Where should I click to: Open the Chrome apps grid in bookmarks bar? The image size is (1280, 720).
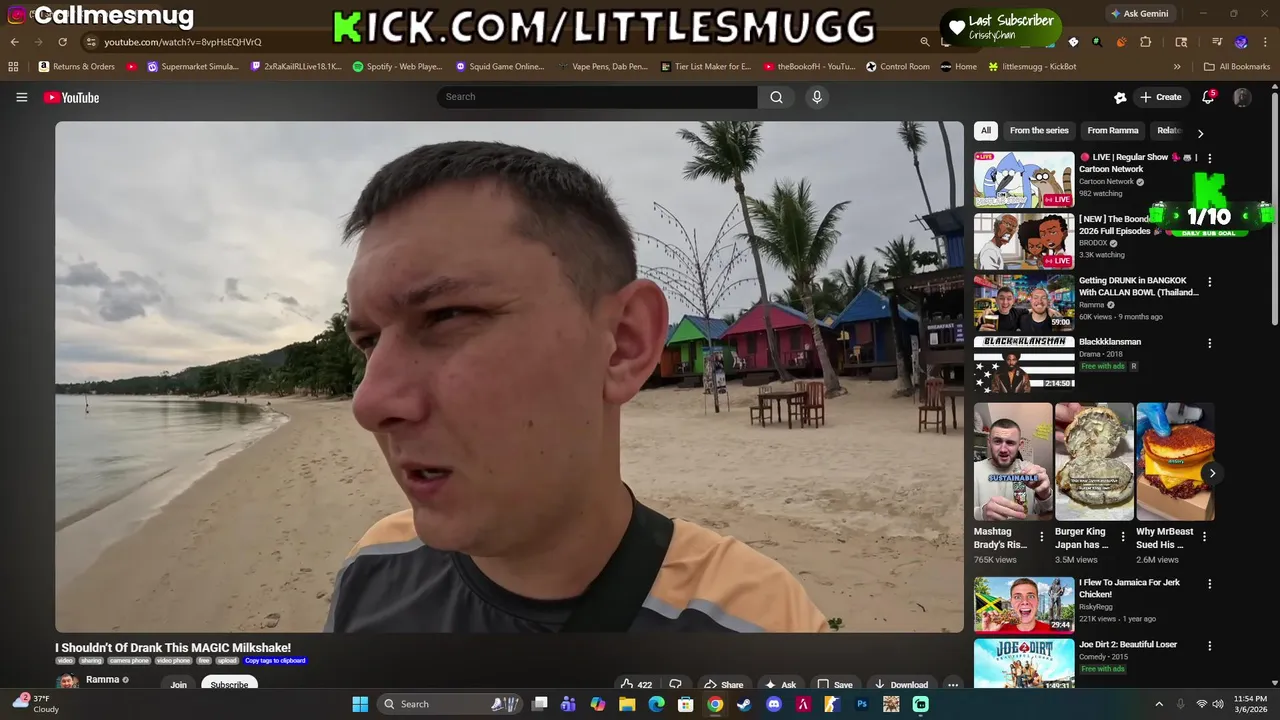pyautogui.click(x=13, y=67)
